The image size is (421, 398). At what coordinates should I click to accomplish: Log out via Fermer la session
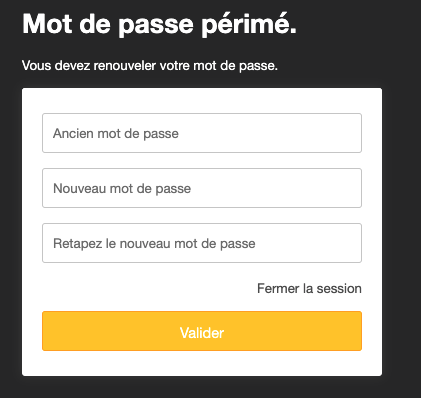point(309,288)
